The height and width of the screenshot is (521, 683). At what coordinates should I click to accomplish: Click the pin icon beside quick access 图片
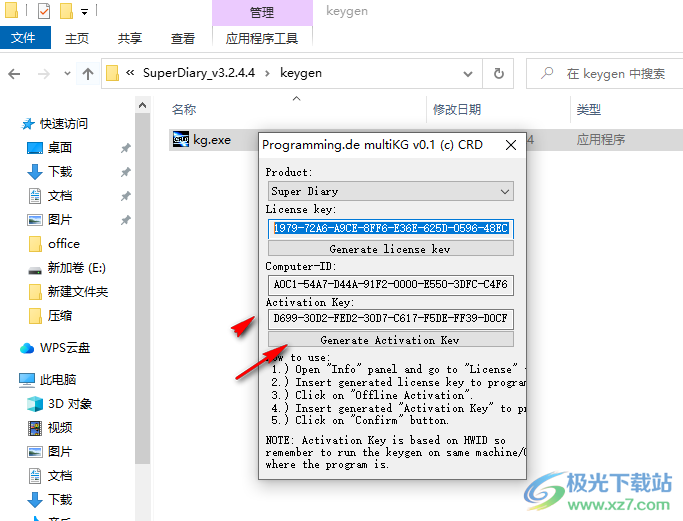tap(125, 220)
